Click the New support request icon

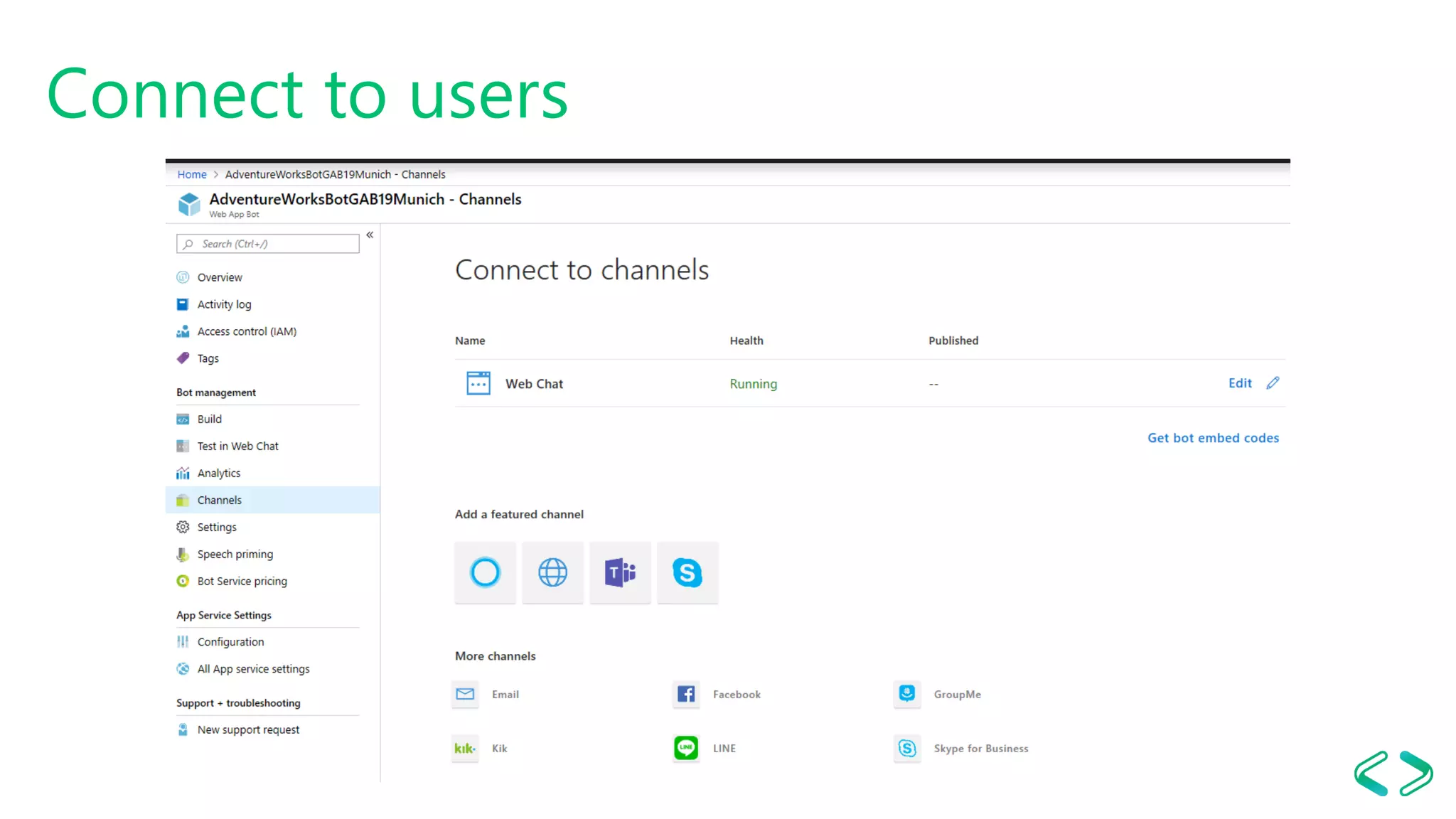(183, 730)
